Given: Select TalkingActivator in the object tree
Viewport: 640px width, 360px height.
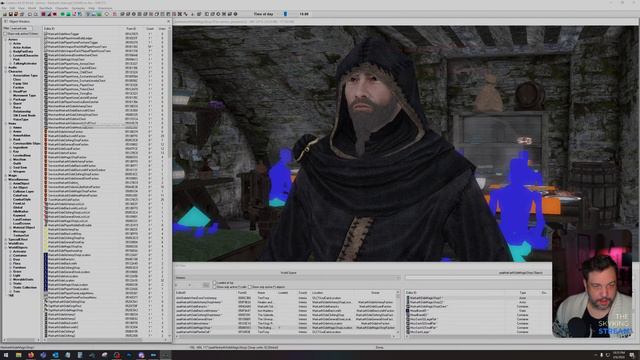Looking at the screenshot, I should click(x=25, y=63).
